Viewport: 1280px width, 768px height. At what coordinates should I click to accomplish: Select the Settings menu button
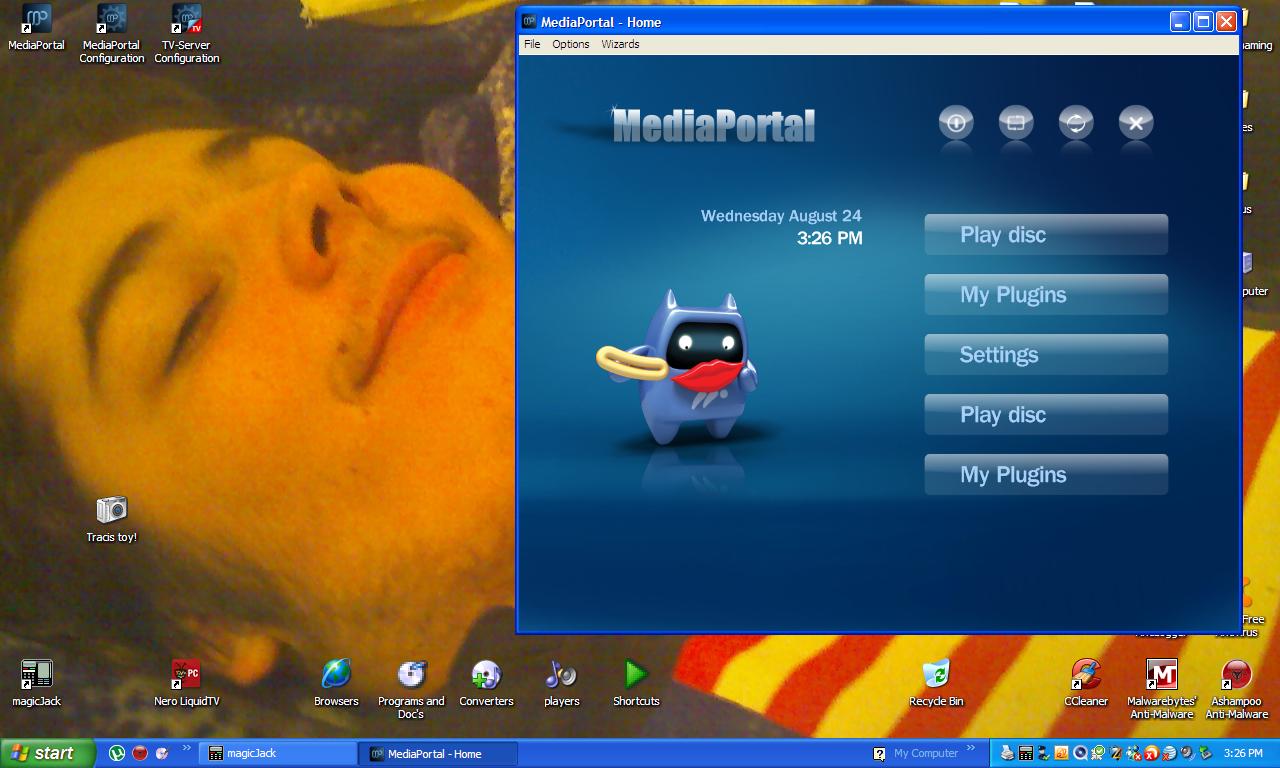1046,355
